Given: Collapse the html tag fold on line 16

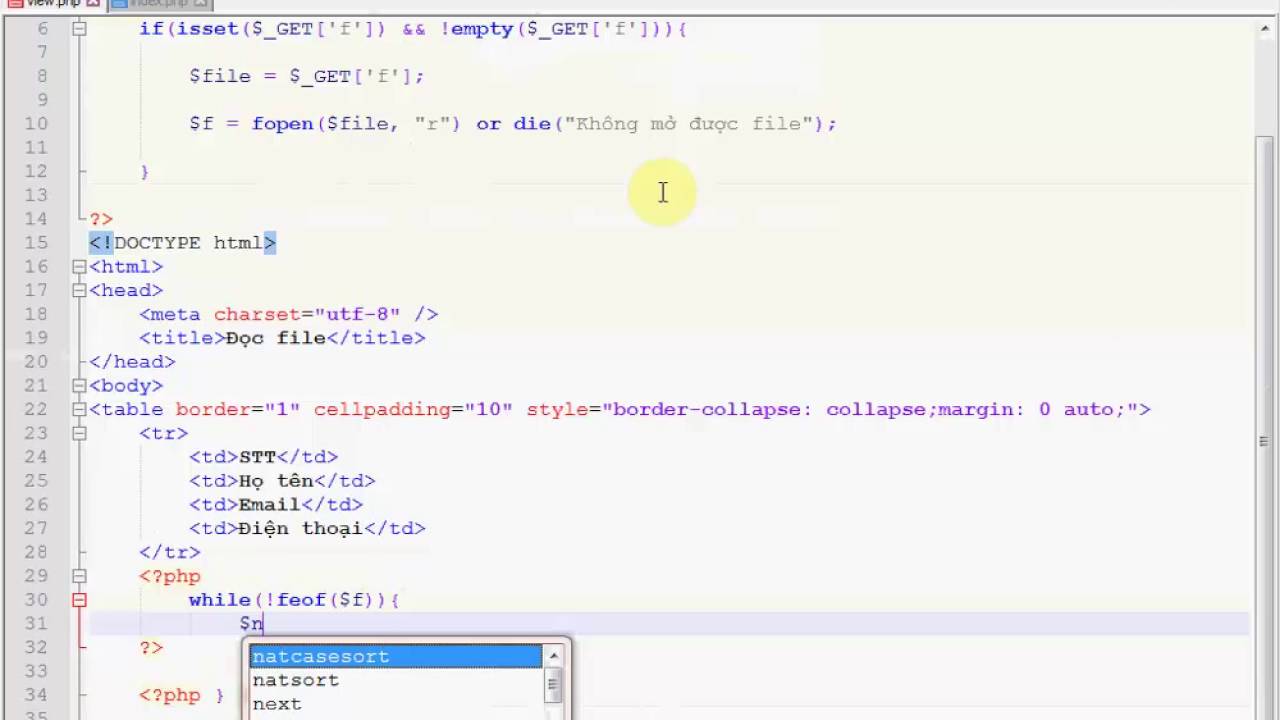Looking at the screenshot, I should [x=79, y=267].
